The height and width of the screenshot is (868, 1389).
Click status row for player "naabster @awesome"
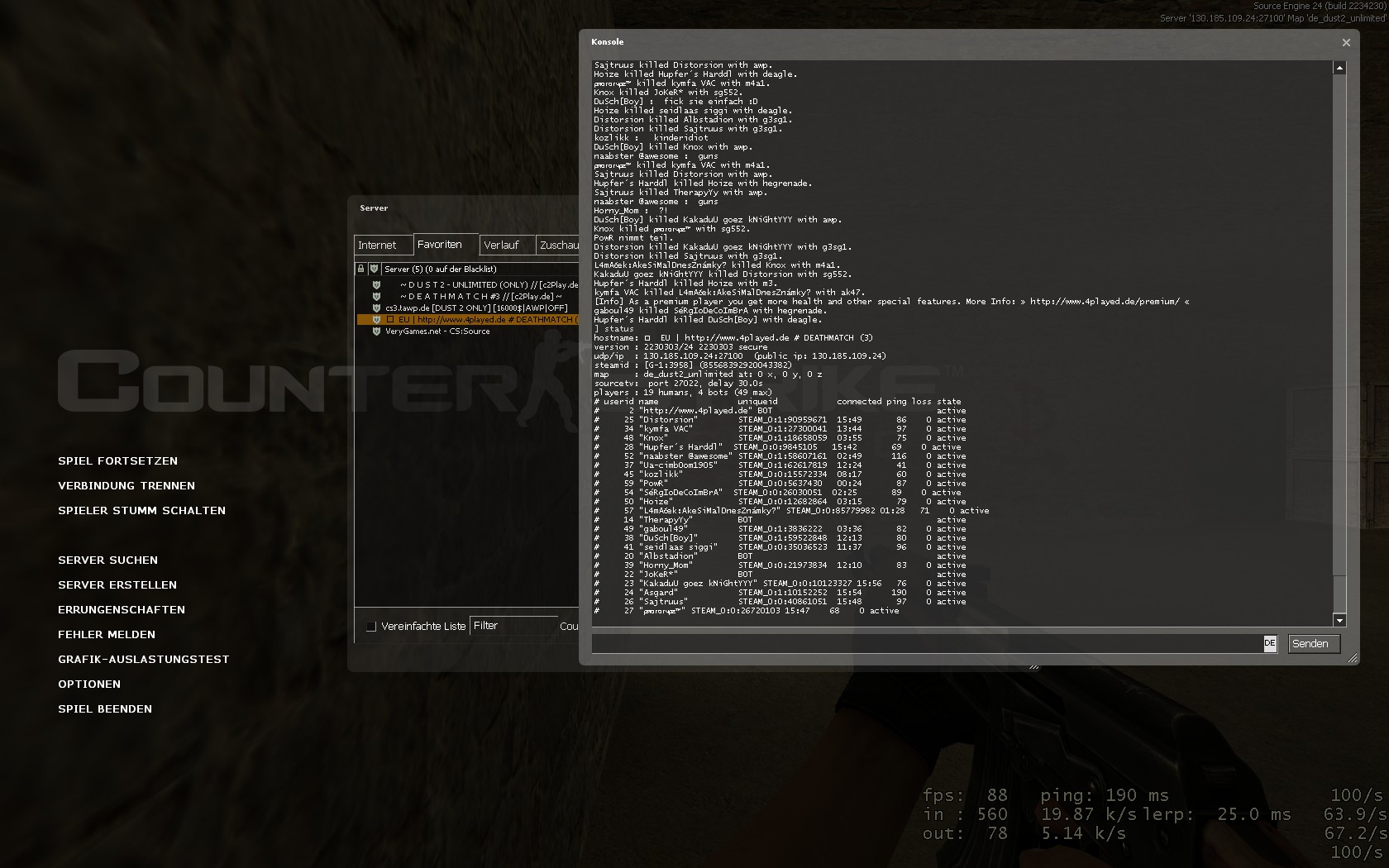click(x=780, y=455)
